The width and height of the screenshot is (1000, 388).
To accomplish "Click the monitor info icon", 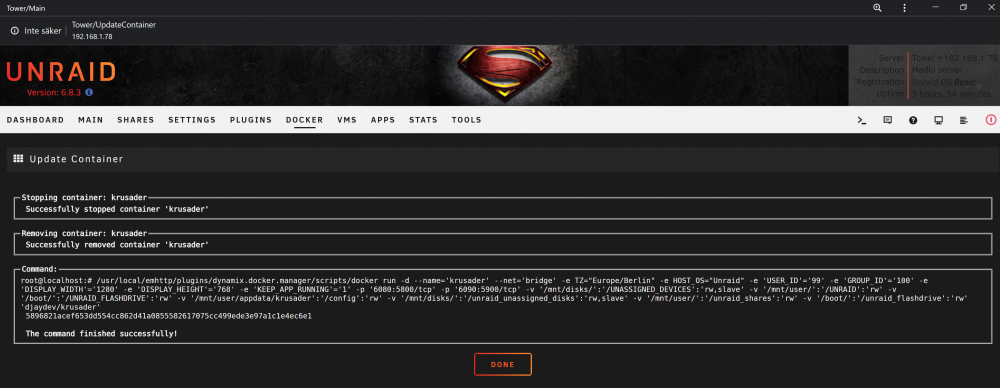I will (x=939, y=120).
